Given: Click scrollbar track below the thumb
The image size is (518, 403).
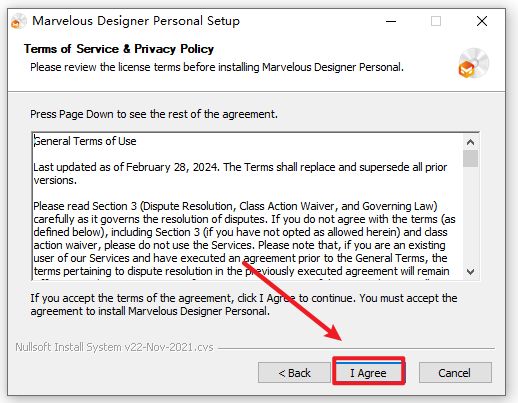Looking at the screenshot, I should click(x=470, y=215).
